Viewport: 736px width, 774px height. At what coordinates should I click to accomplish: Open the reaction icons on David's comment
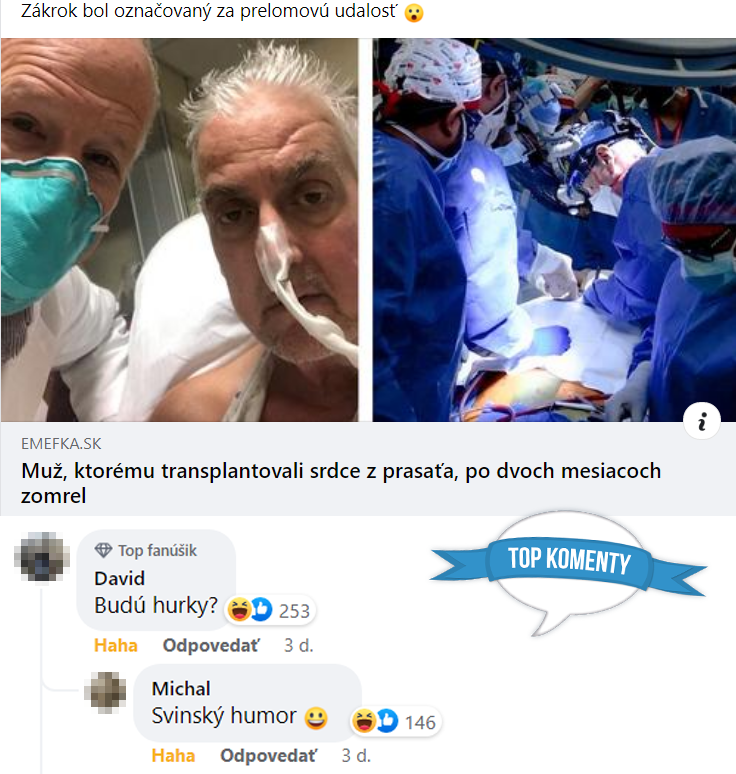click(x=249, y=610)
